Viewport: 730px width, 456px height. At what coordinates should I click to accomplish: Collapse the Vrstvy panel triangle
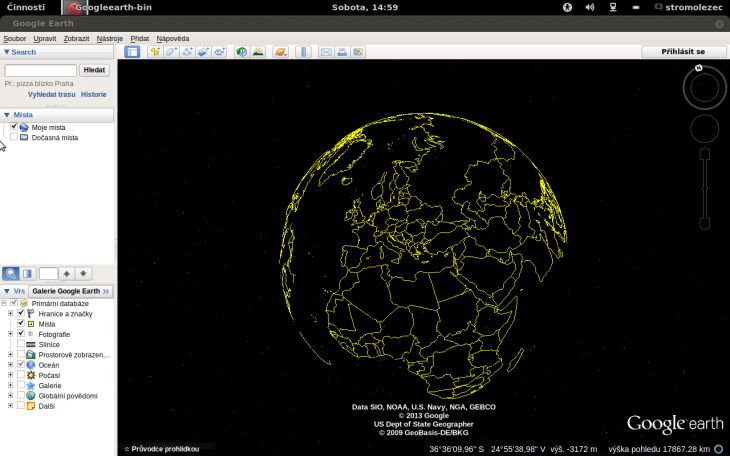pyautogui.click(x=7, y=291)
